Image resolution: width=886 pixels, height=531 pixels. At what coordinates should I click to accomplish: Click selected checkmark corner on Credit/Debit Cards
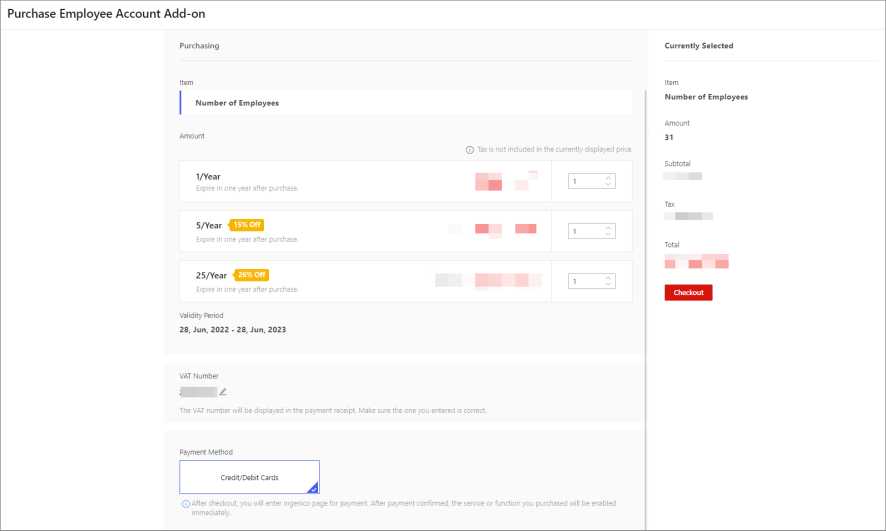click(x=313, y=488)
